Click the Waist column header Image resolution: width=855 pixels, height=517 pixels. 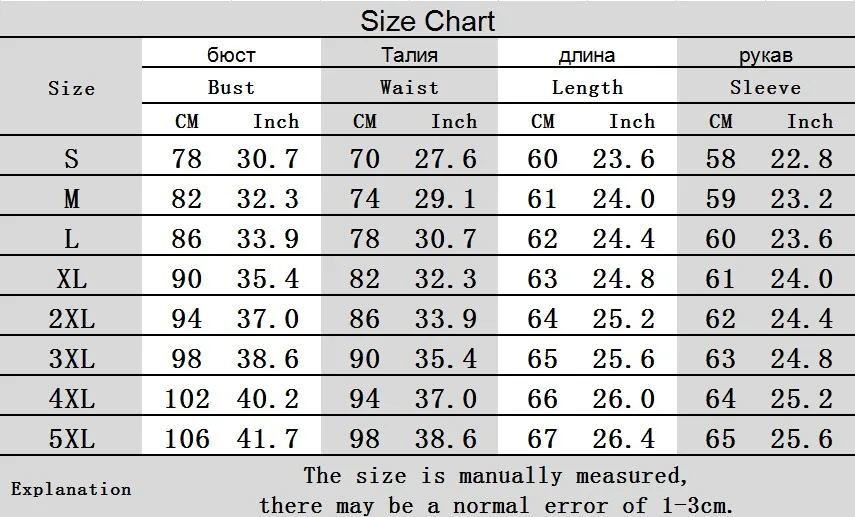coord(410,87)
